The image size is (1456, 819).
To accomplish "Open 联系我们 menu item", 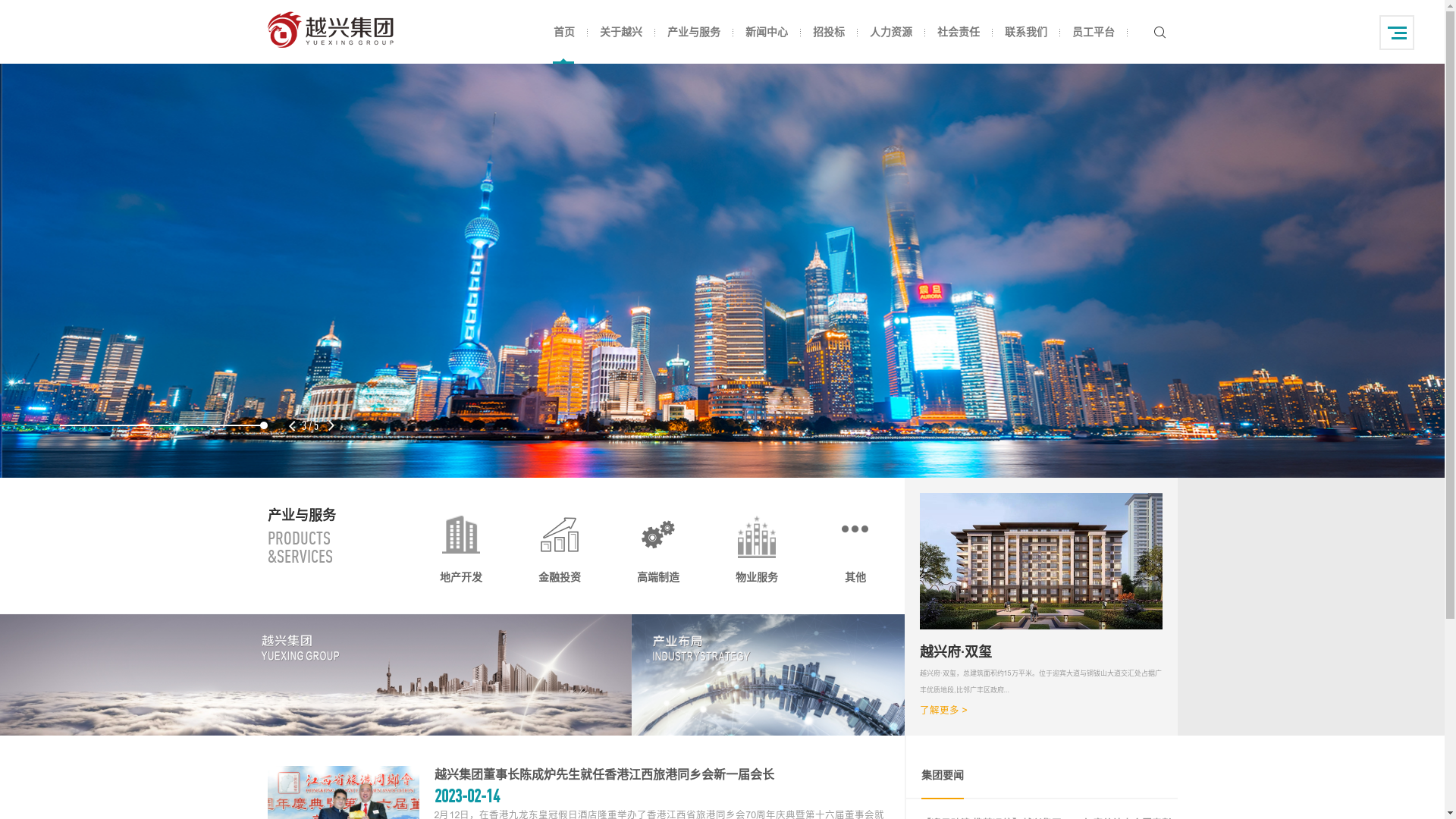I will pyautogui.click(x=1026, y=32).
